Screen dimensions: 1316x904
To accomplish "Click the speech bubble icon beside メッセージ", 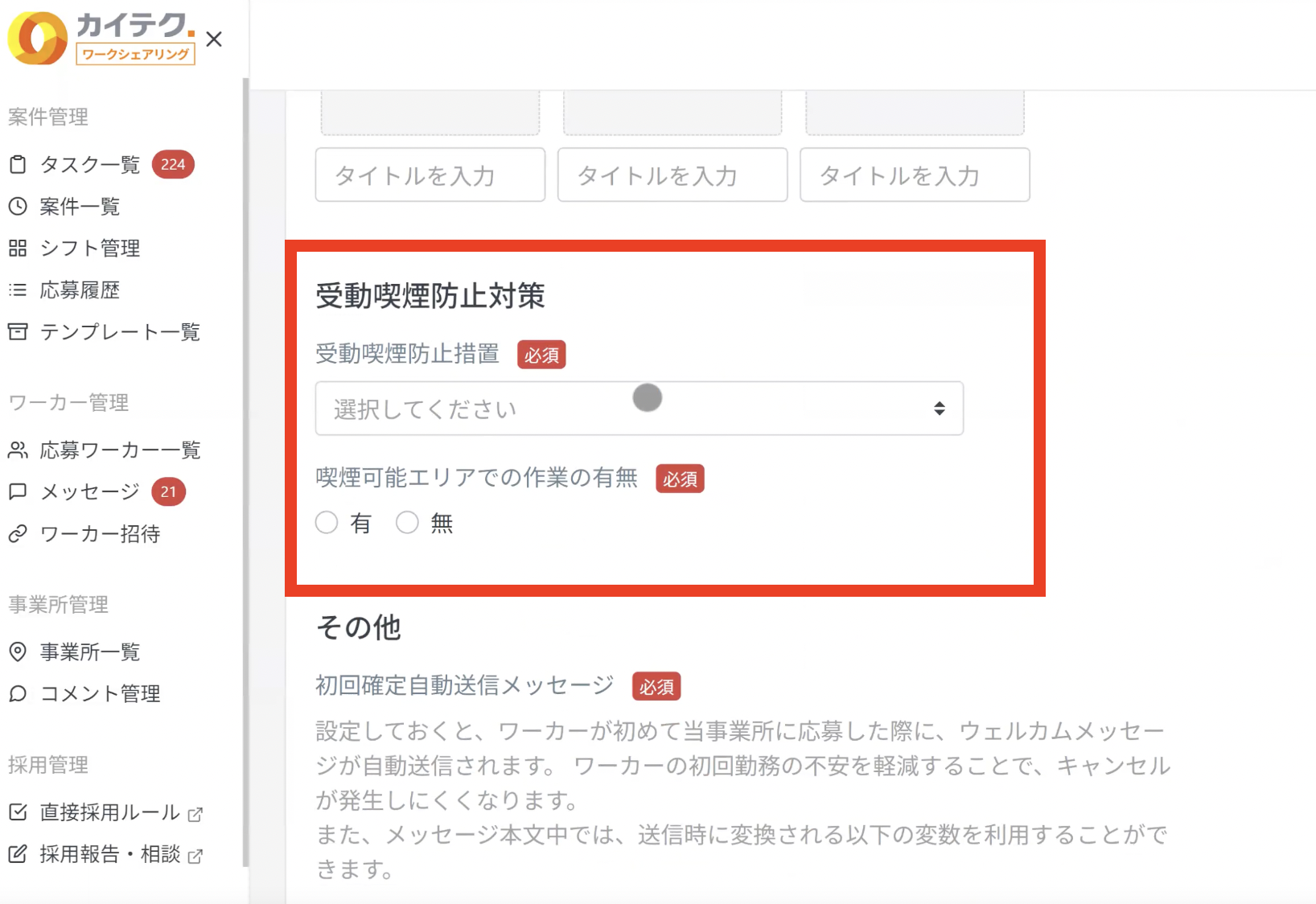I will 18,491.
